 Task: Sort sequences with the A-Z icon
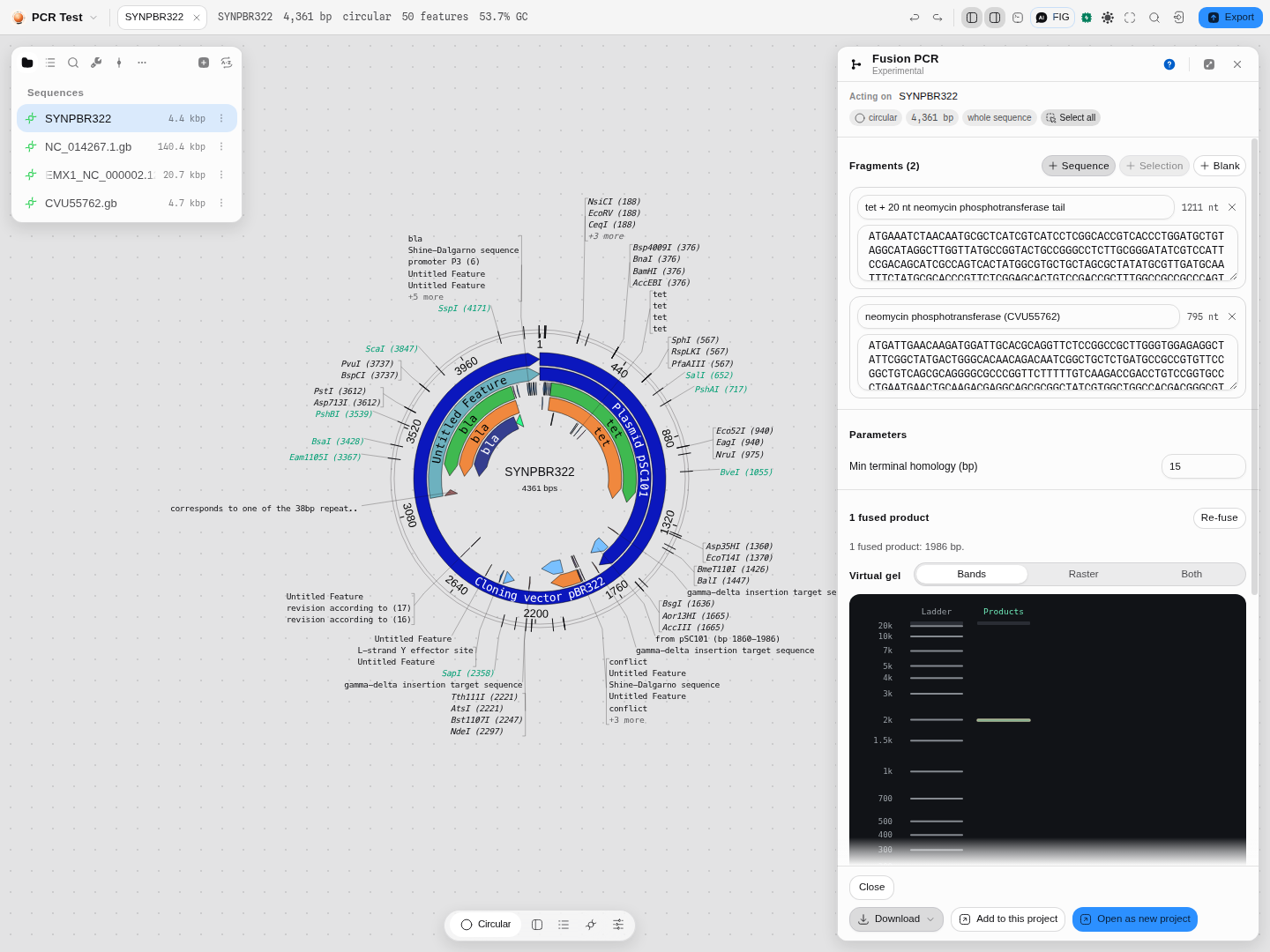227,63
